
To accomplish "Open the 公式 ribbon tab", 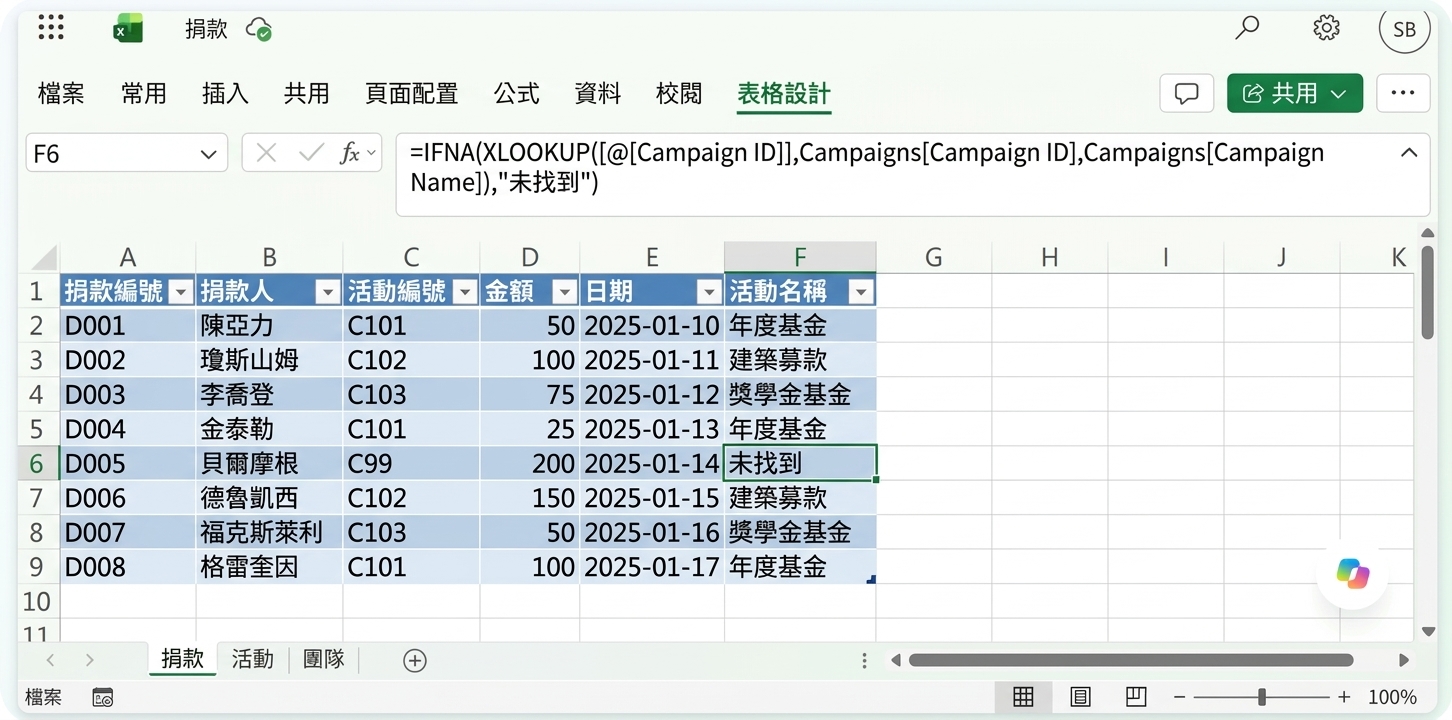I will 517,94.
